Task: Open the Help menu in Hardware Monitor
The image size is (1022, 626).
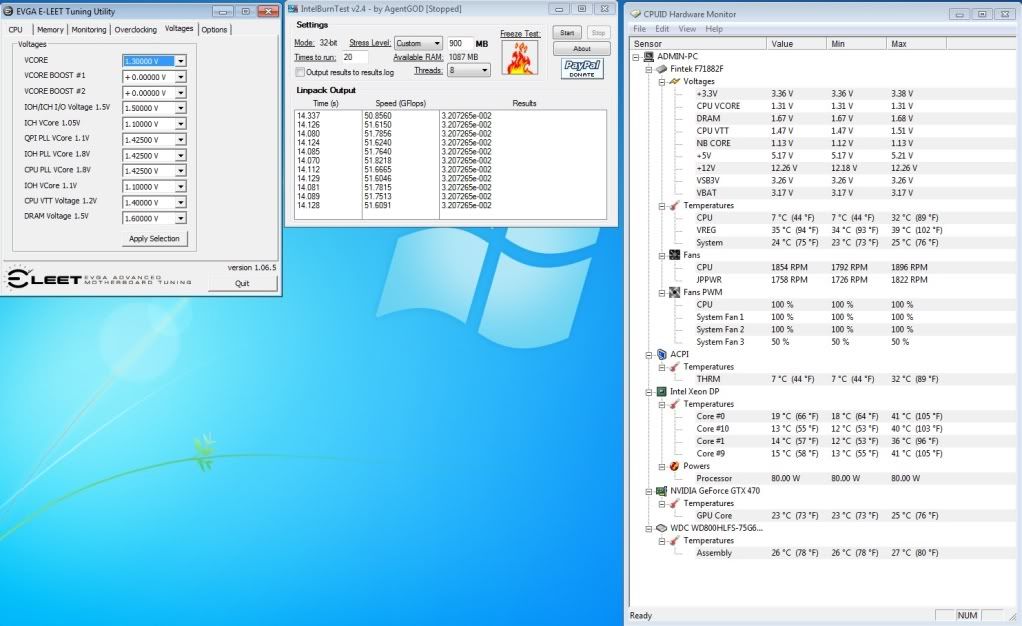Action: coord(714,29)
